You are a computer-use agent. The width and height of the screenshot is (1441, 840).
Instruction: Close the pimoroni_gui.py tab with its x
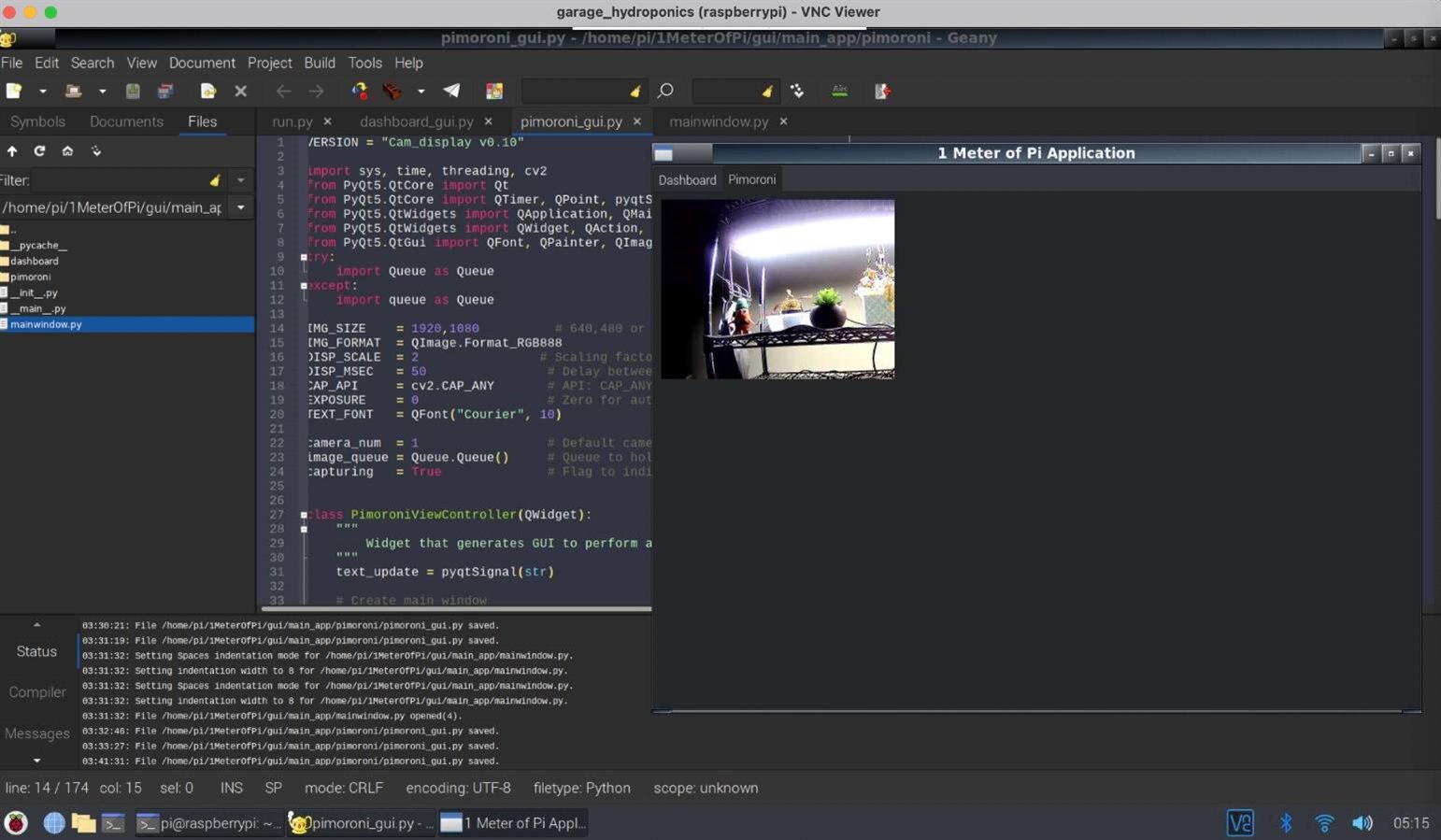[x=636, y=121]
